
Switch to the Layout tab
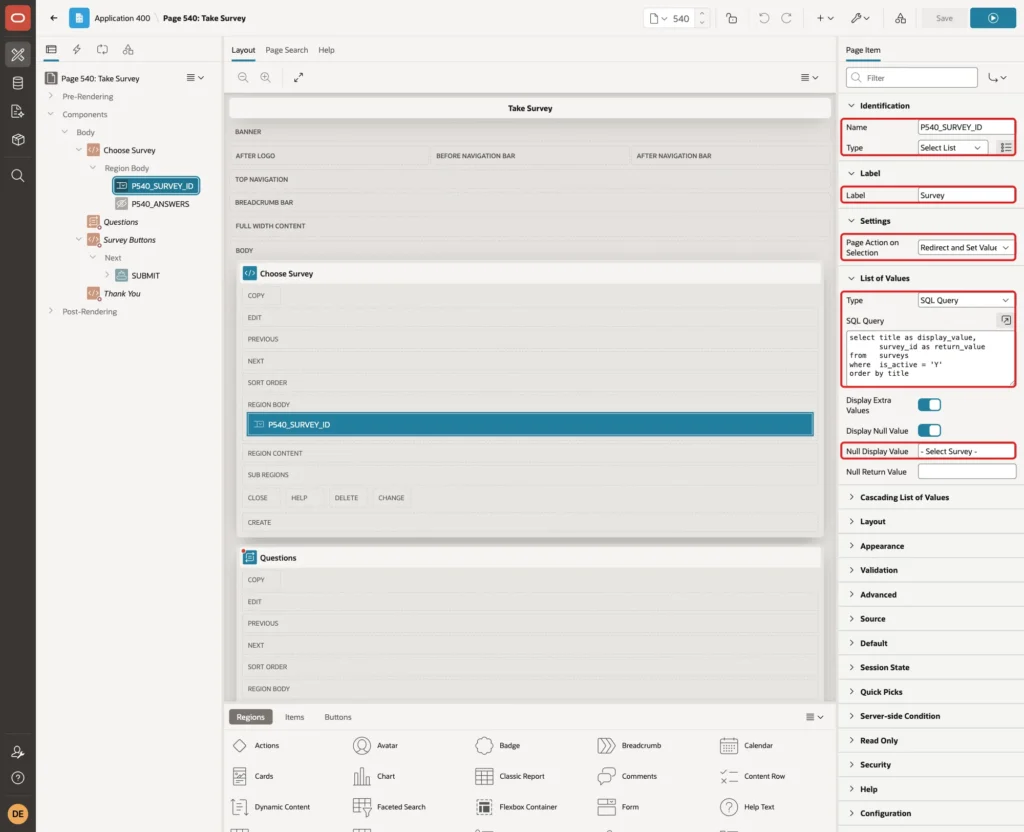tap(243, 50)
